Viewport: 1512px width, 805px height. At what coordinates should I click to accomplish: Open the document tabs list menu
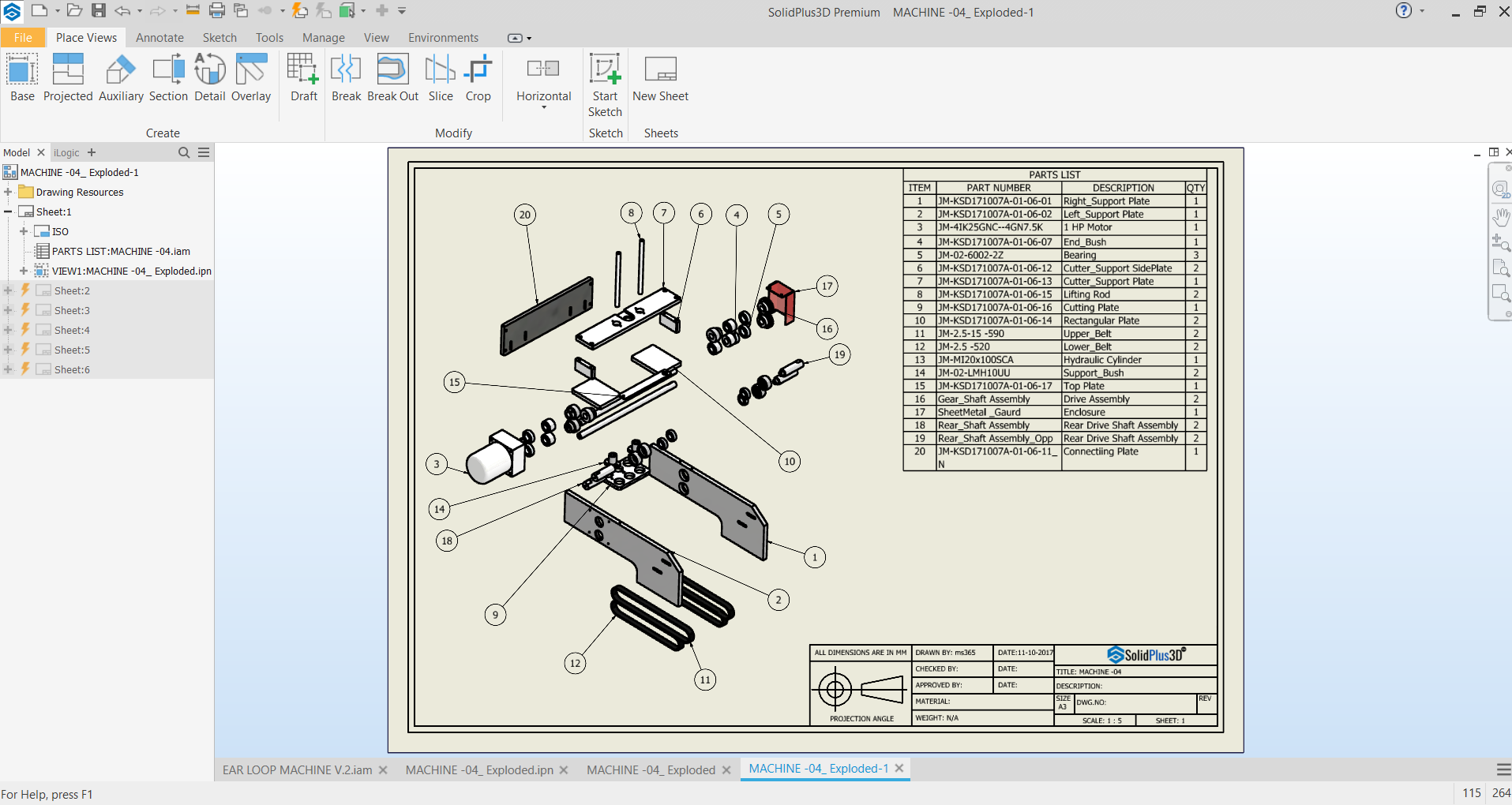click(x=1503, y=769)
